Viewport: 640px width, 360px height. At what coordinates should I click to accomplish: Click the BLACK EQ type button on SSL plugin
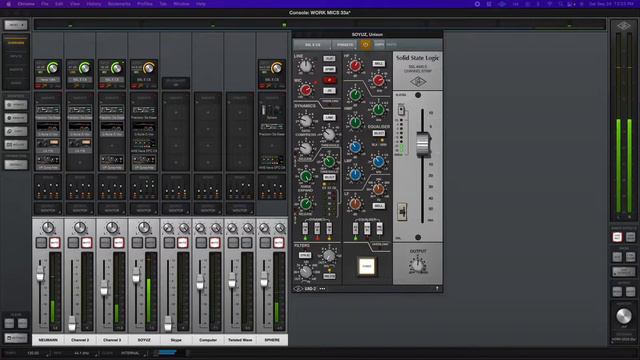pos(378,133)
